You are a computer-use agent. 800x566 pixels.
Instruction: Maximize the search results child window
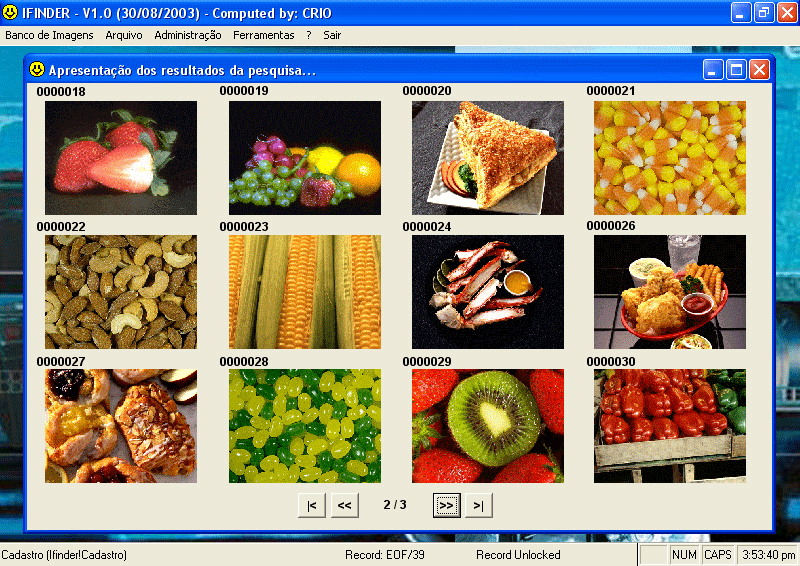click(736, 70)
